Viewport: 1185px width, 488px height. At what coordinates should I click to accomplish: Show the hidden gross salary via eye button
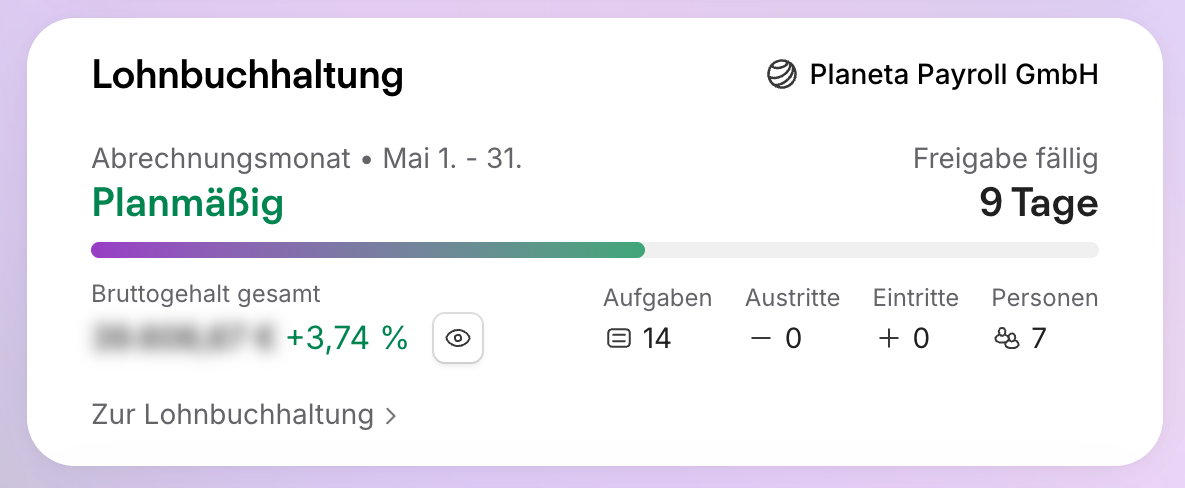pos(458,338)
